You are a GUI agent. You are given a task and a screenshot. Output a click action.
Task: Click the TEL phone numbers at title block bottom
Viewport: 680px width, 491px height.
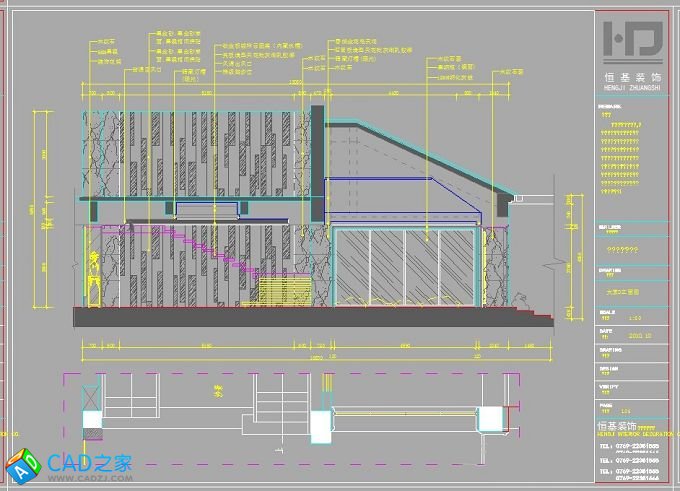coord(632,458)
